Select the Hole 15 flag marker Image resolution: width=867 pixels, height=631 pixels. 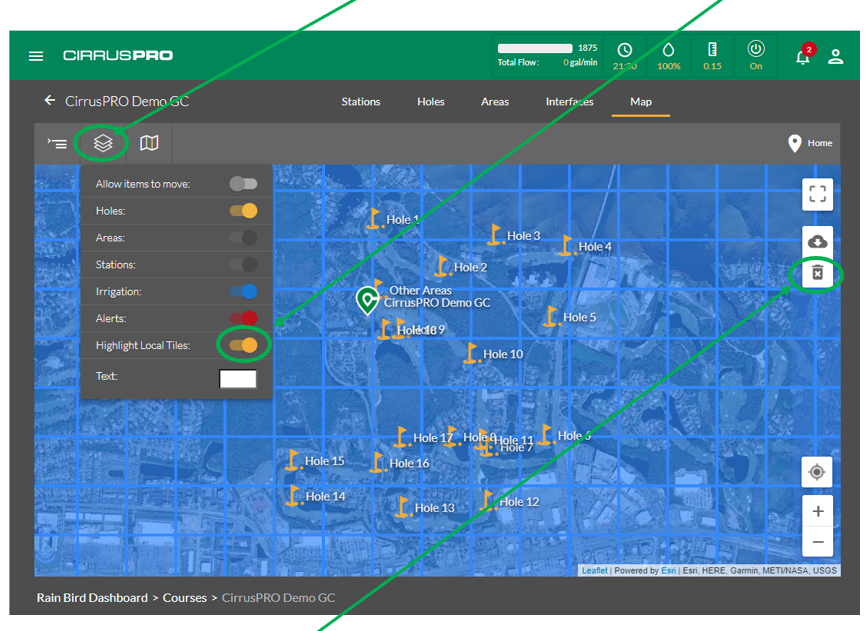pos(293,460)
